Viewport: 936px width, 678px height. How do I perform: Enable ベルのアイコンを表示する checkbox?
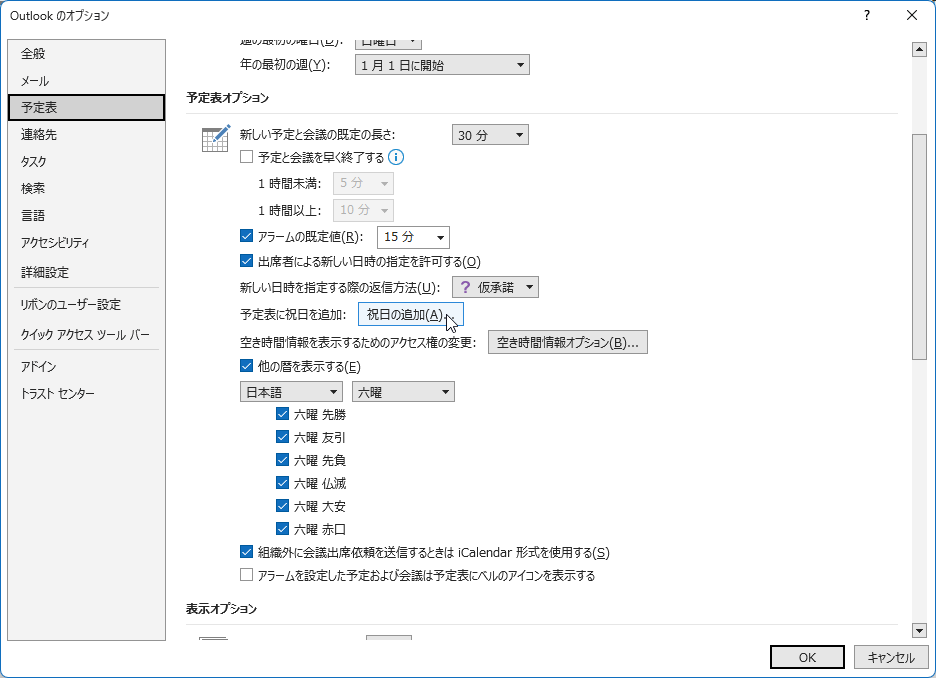[x=247, y=575]
